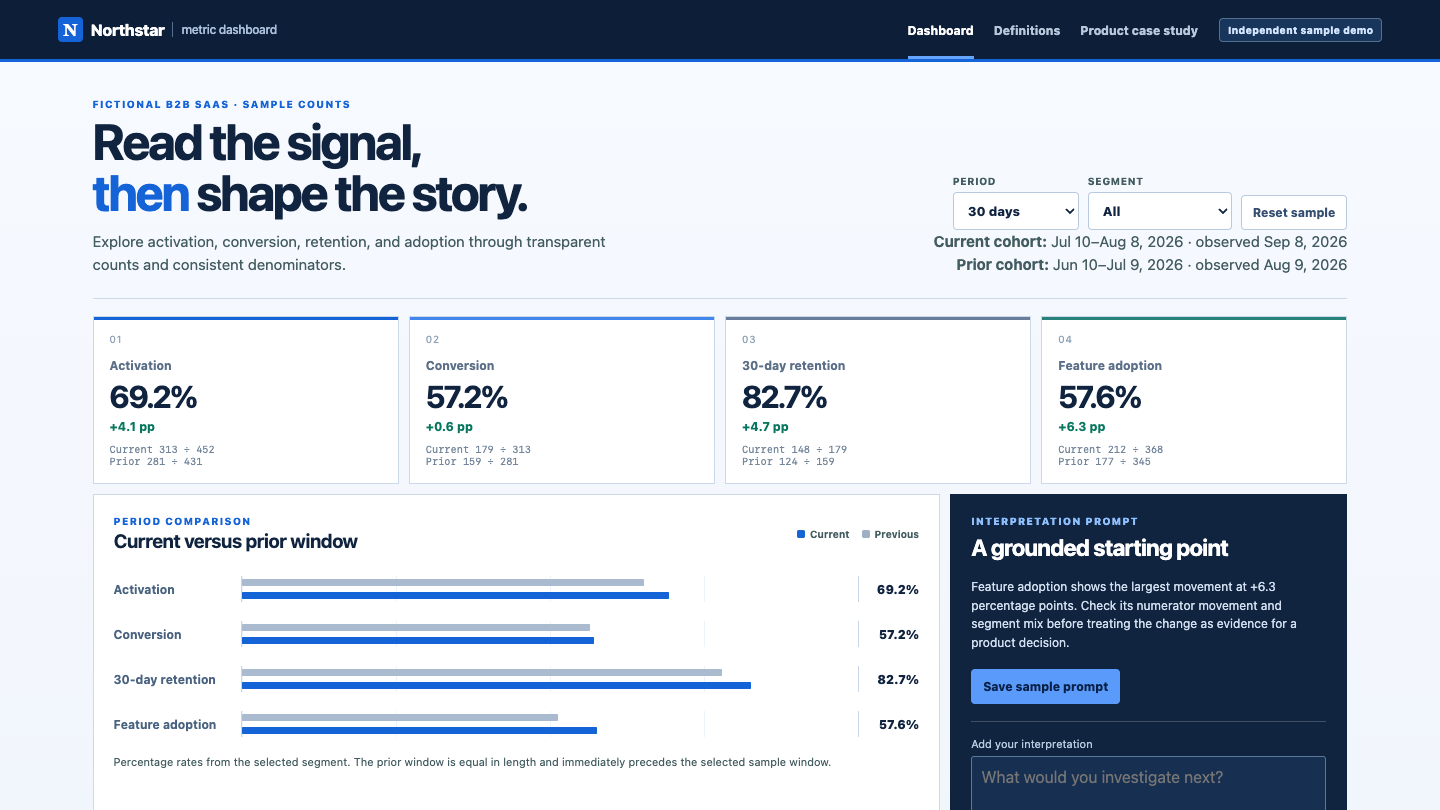This screenshot has width=1440, height=810.
Task: Click the Reset sample button
Action: point(1293,212)
